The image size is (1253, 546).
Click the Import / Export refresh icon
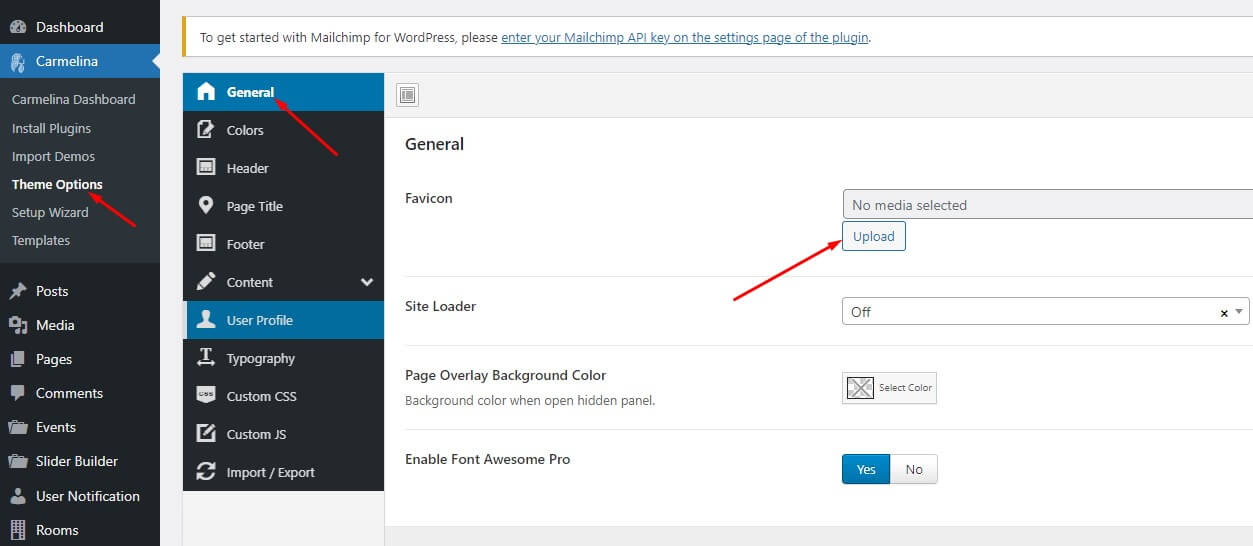(206, 472)
